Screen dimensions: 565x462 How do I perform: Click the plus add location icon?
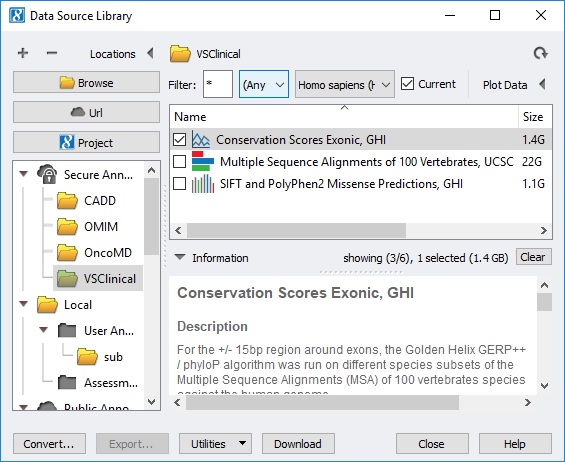23,53
